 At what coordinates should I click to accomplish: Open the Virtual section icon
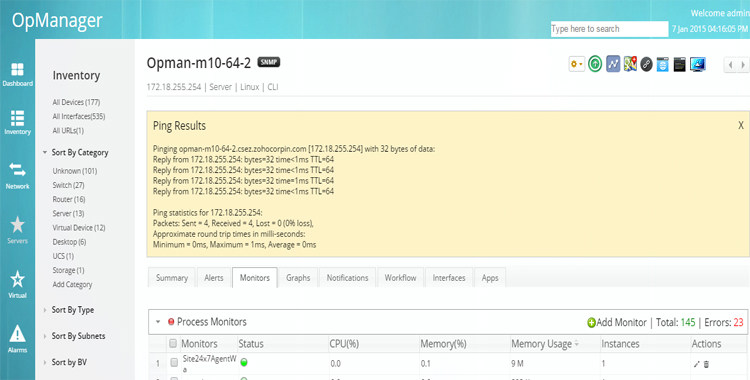pyautogui.click(x=17, y=279)
